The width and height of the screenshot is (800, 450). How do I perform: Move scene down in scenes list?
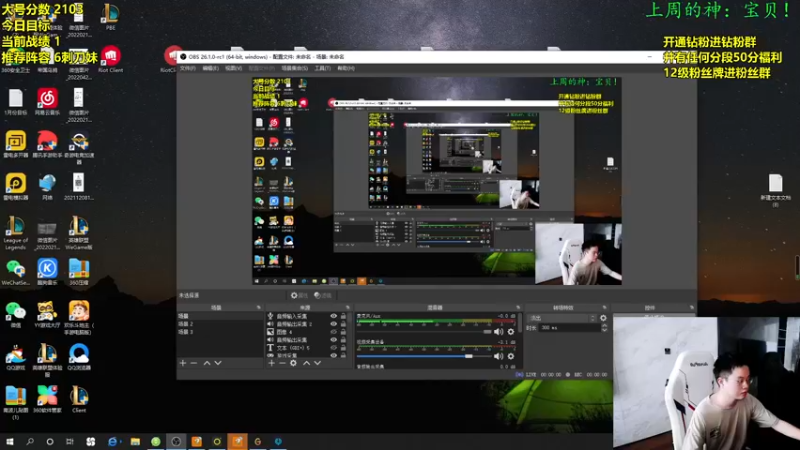[218, 363]
